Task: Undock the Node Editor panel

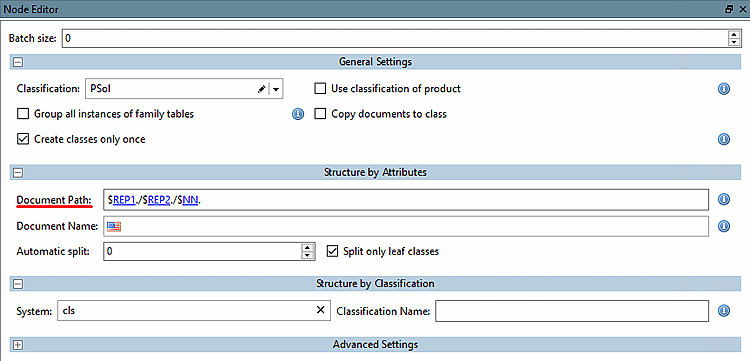Action: (x=729, y=9)
